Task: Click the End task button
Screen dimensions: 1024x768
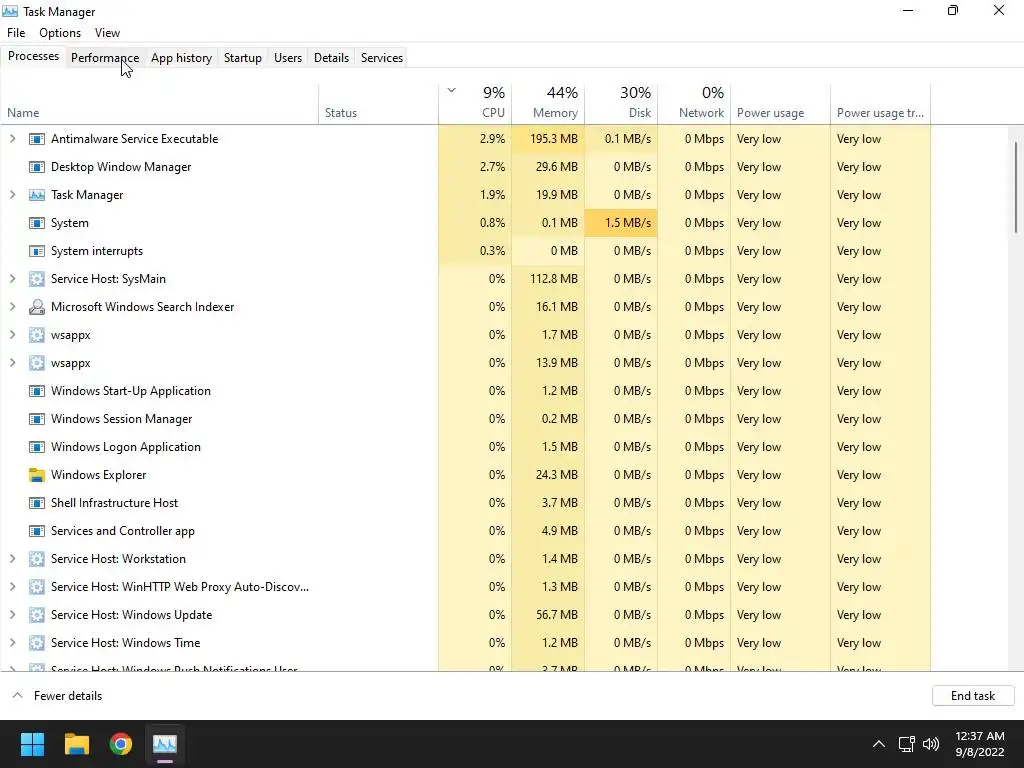Action: 973,696
